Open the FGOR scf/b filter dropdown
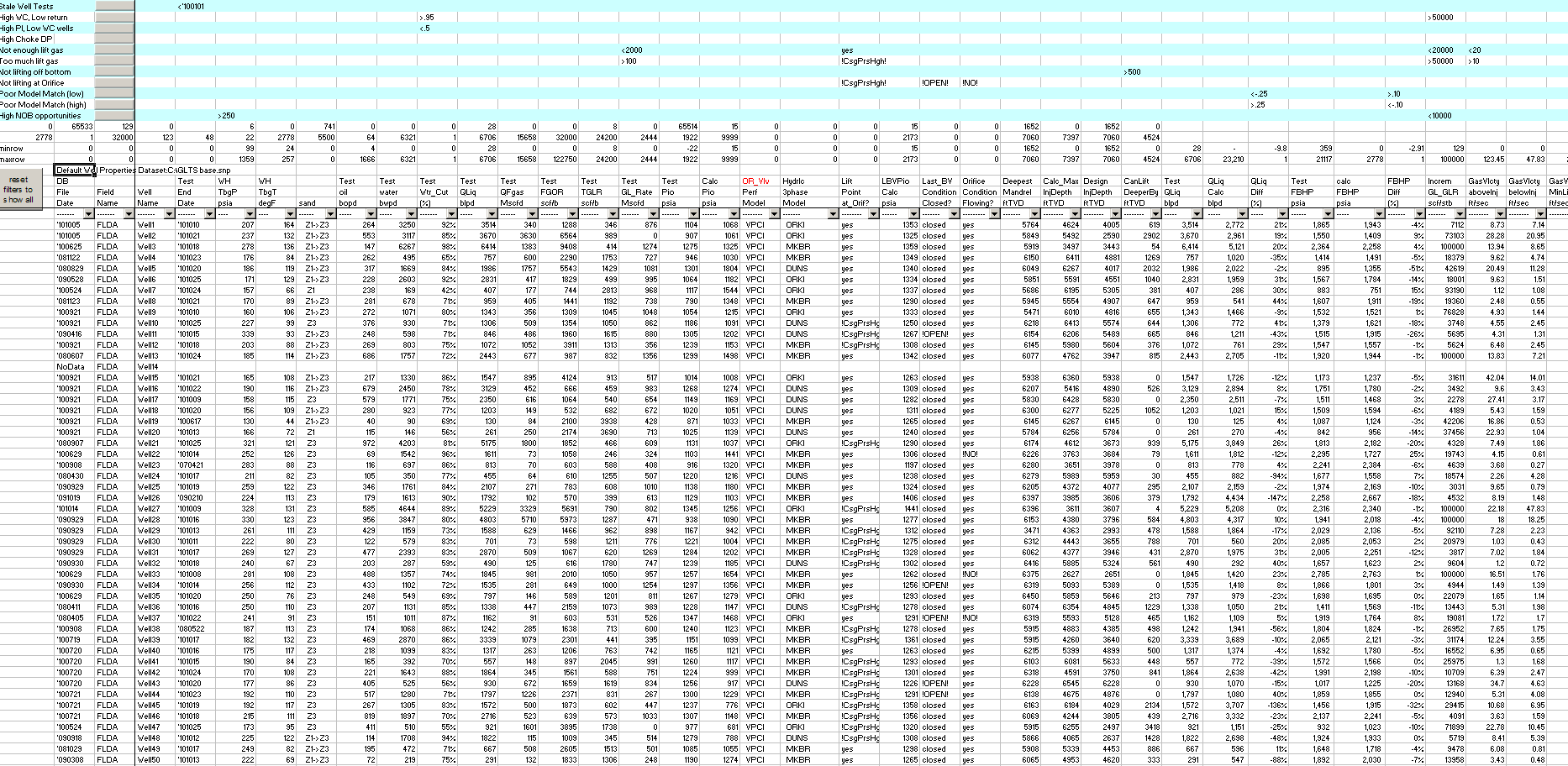The image size is (1568, 766). (573, 214)
